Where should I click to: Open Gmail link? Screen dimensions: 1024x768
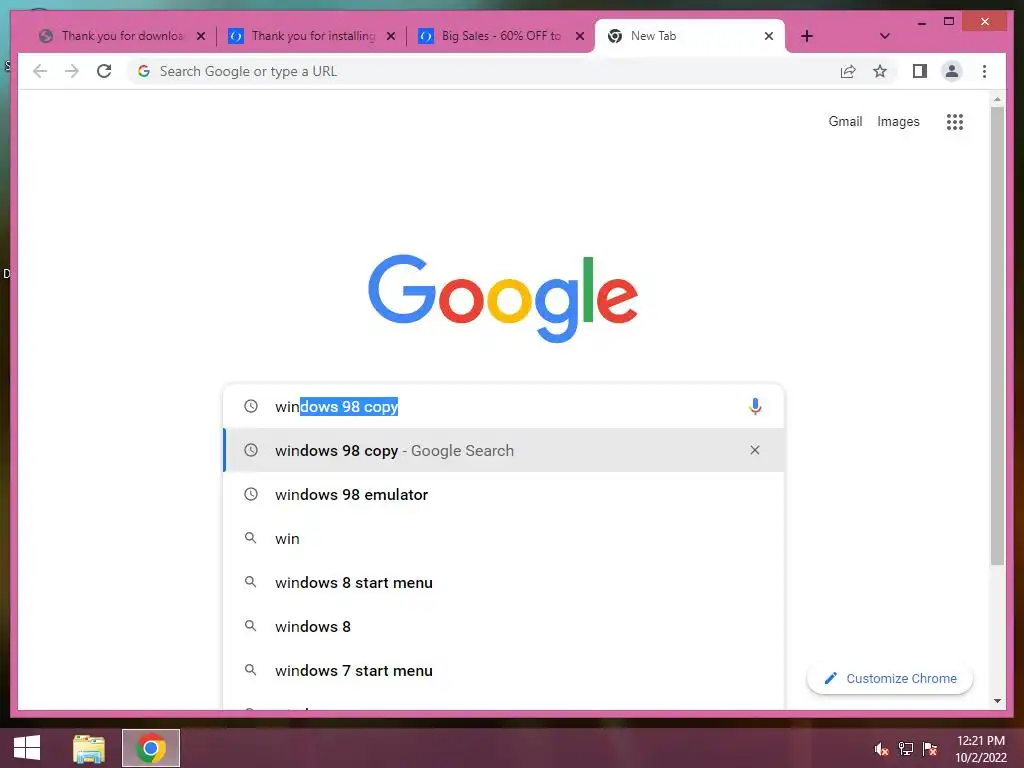tap(845, 121)
